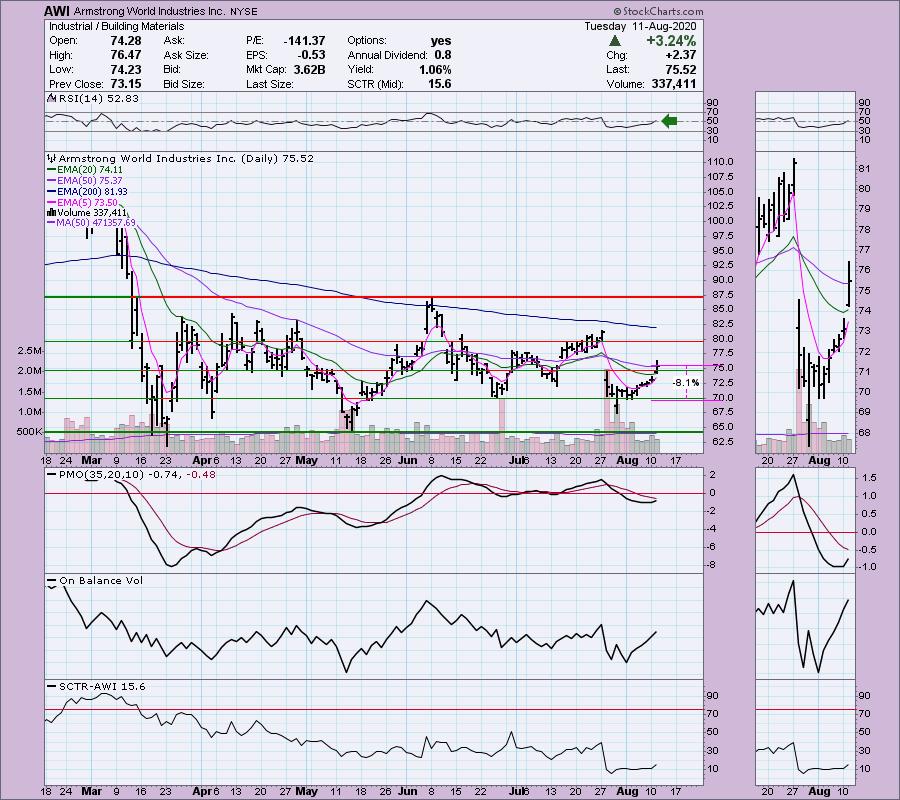
Task: Click the 'Last:' label in header
Action: [x=617, y=69]
